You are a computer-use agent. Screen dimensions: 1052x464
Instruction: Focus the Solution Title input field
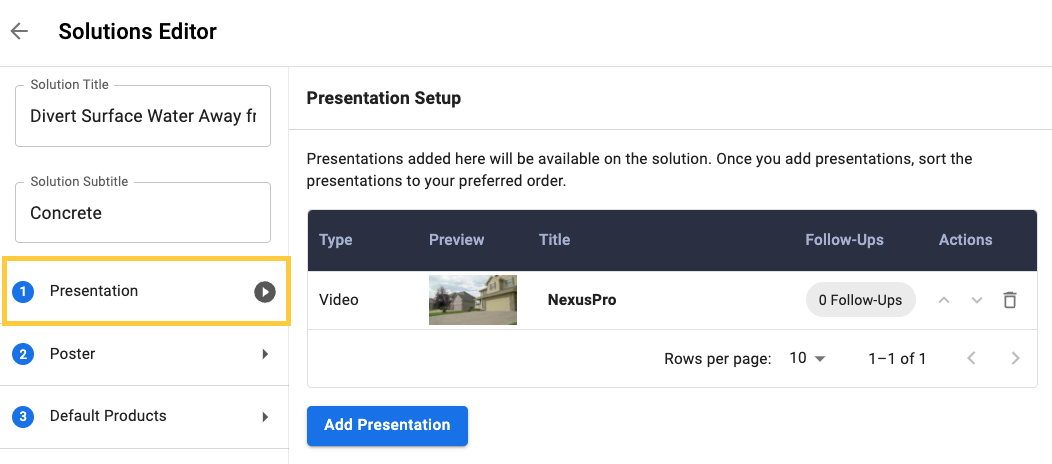(143, 116)
